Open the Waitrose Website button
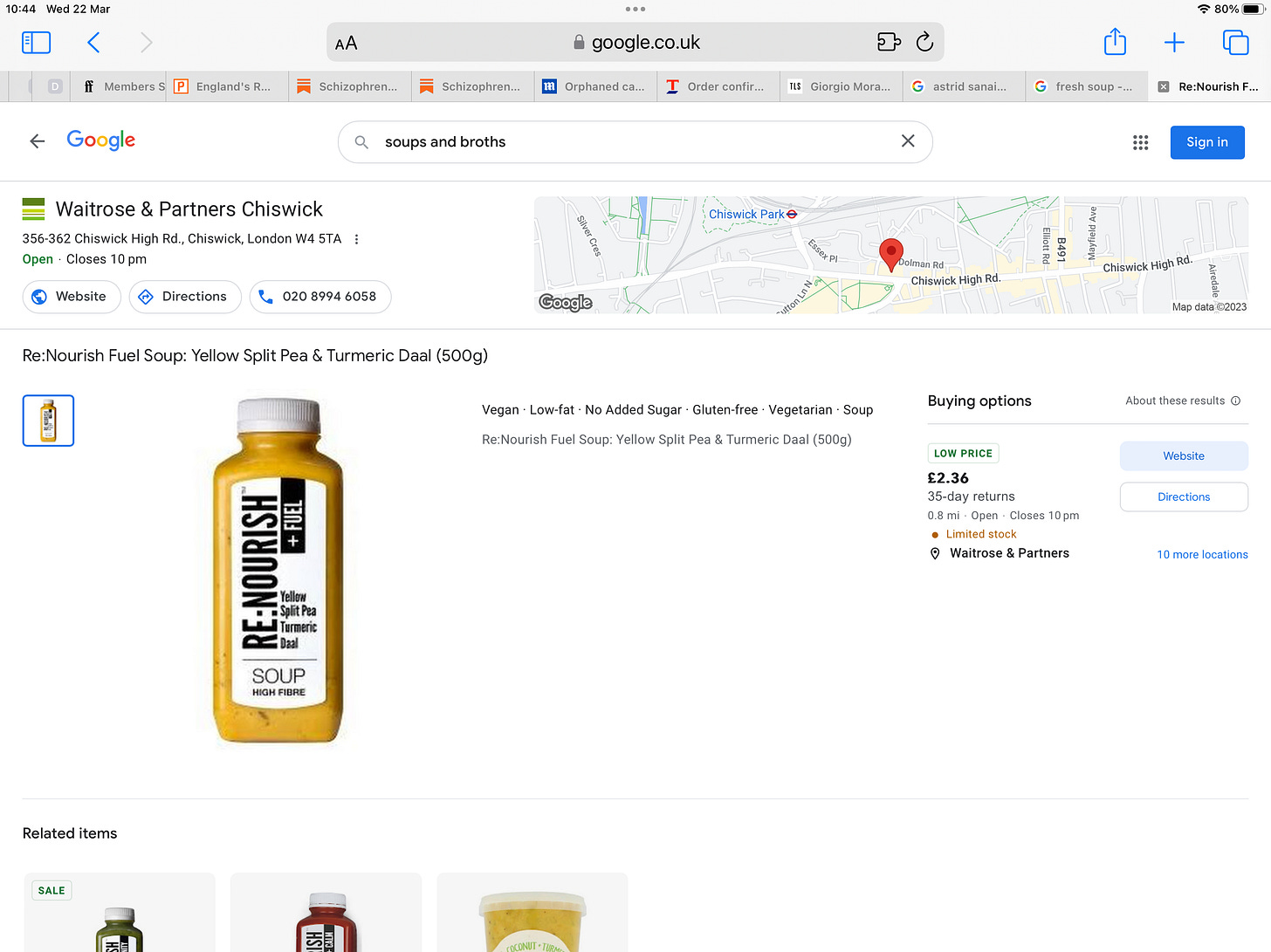The image size is (1271, 952). click(x=72, y=297)
